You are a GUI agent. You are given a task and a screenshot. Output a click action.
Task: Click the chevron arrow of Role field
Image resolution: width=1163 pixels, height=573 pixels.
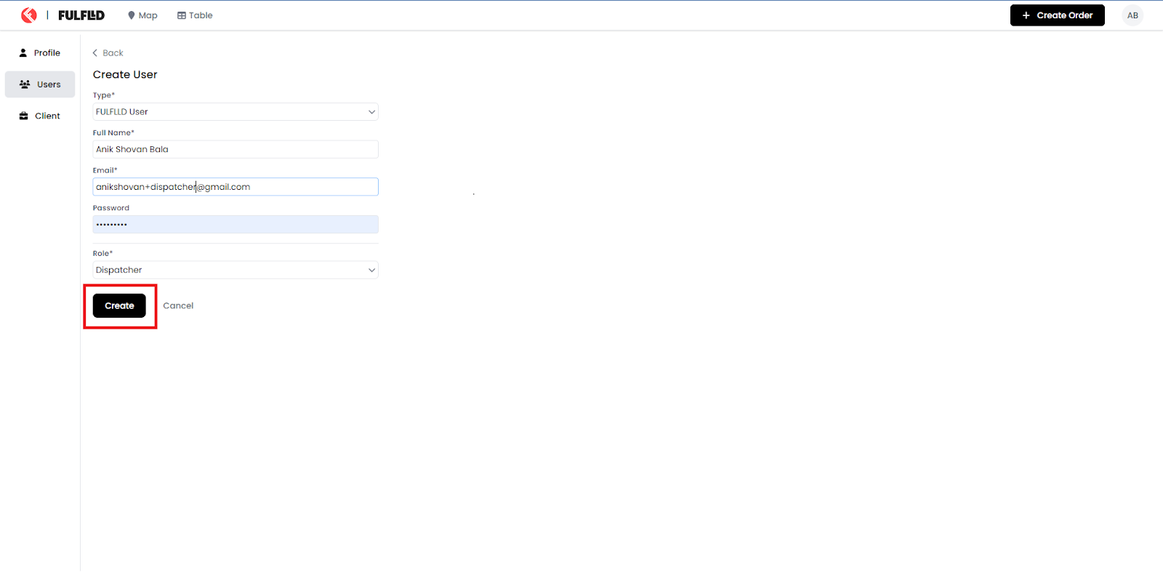pyautogui.click(x=372, y=271)
